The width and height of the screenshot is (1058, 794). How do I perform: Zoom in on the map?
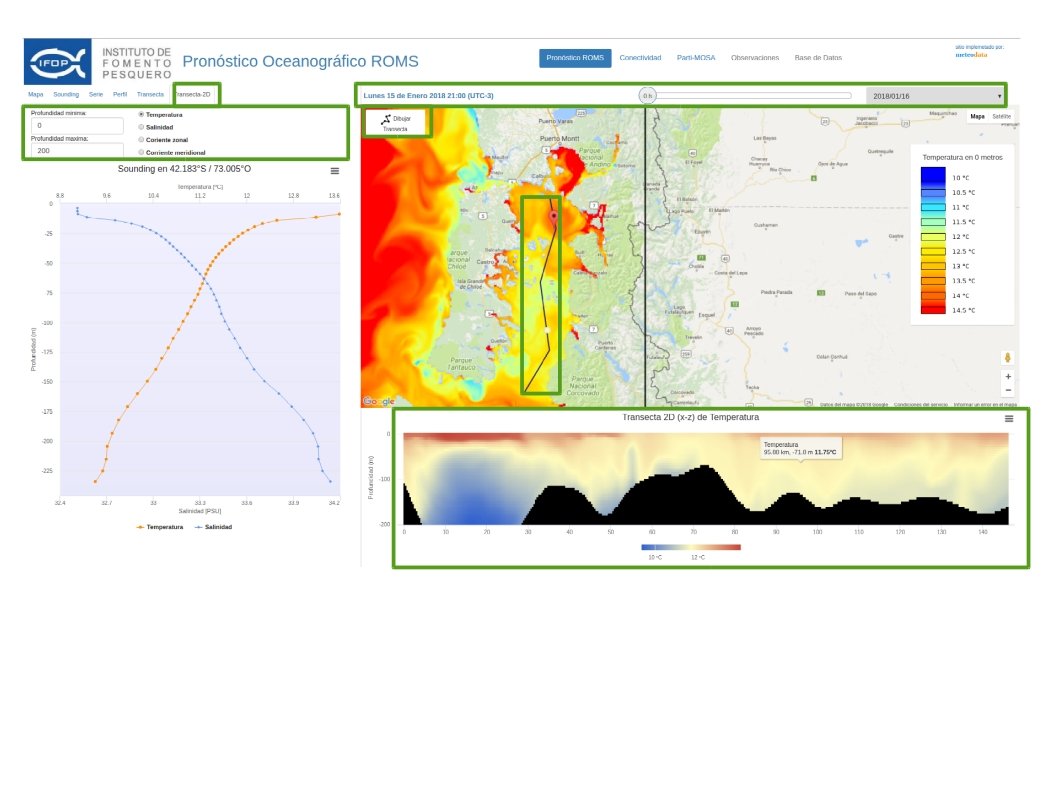1007,376
